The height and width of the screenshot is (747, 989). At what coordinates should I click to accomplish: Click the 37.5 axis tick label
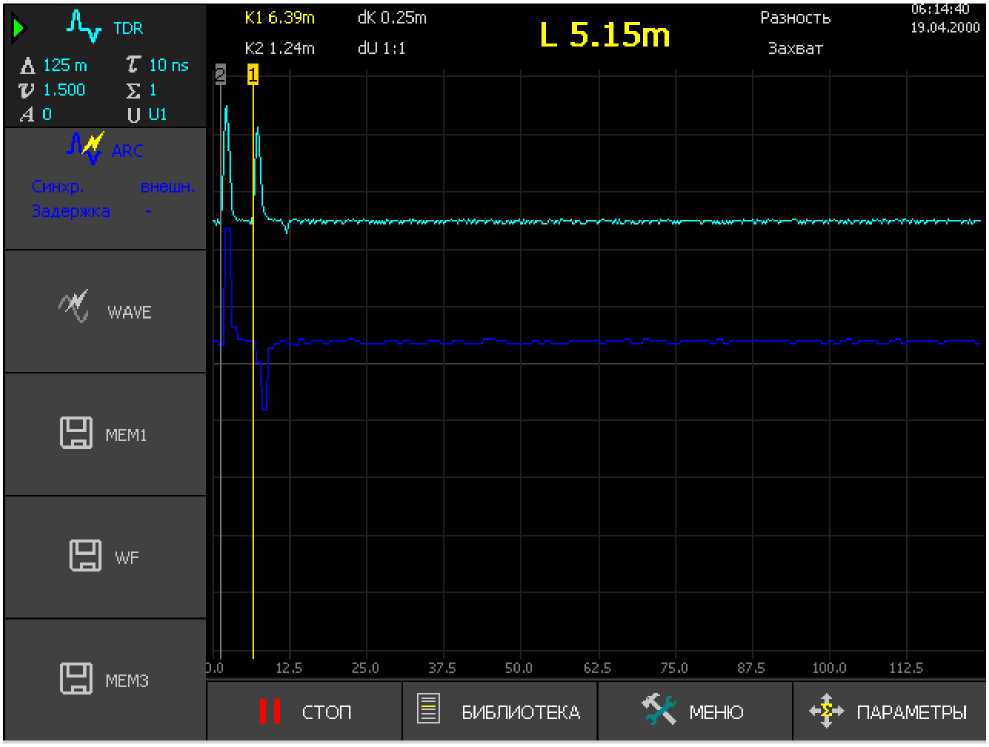tap(442, 668)
